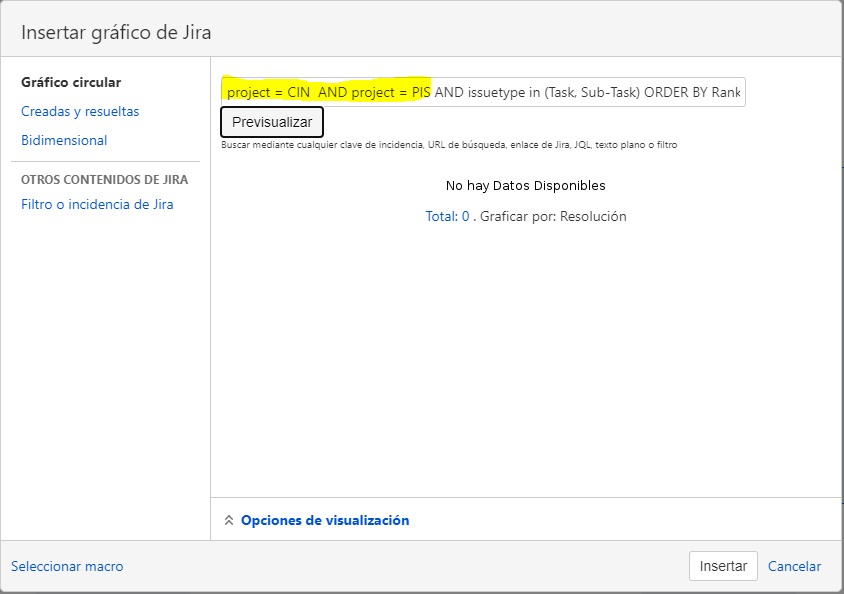The height and width of the screenshot is (594, 844).
Task: Click the Insertar button
Action: tap(723, 566)
